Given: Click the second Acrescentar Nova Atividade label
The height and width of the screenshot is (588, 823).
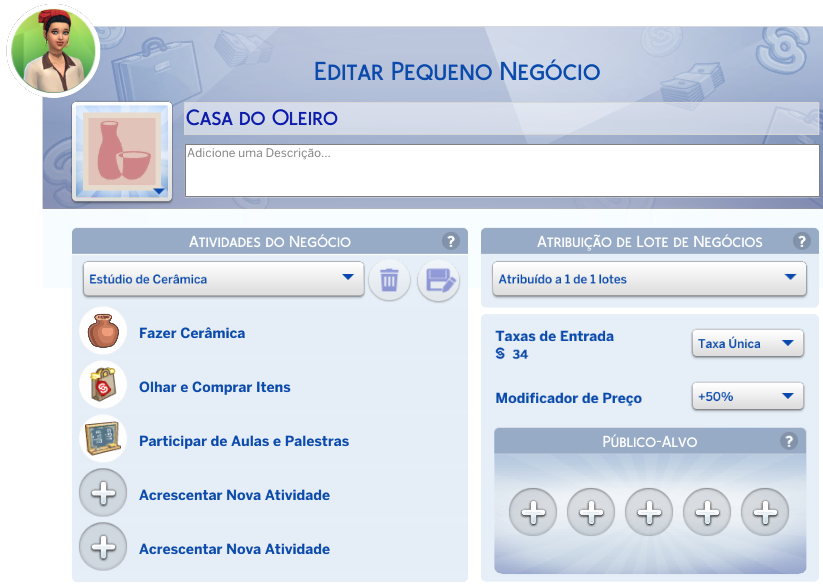Looking at the screenshot, I should (x=235, y=549).
